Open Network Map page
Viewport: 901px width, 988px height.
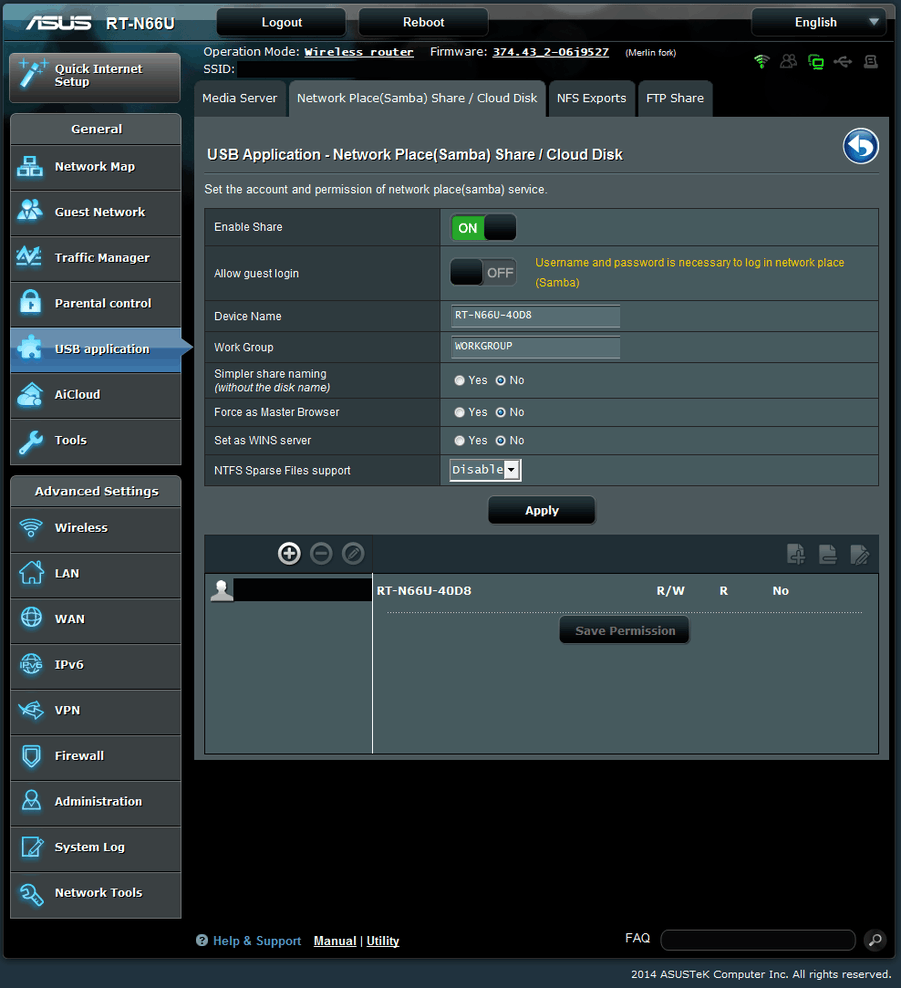96,167
